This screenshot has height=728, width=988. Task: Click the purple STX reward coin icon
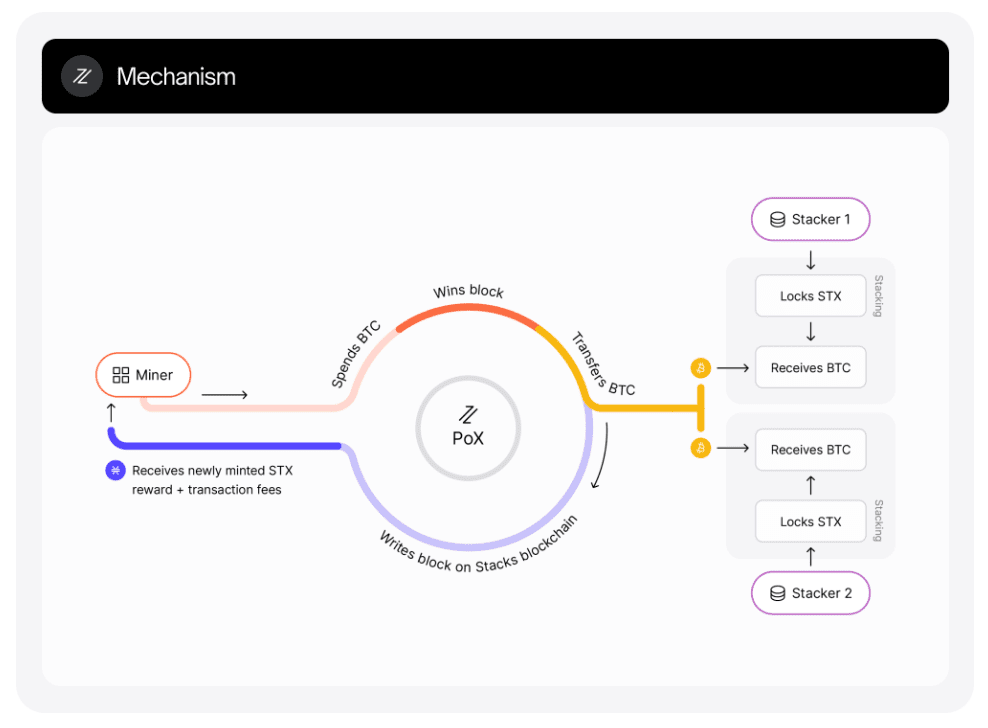(x=115, y=470)
